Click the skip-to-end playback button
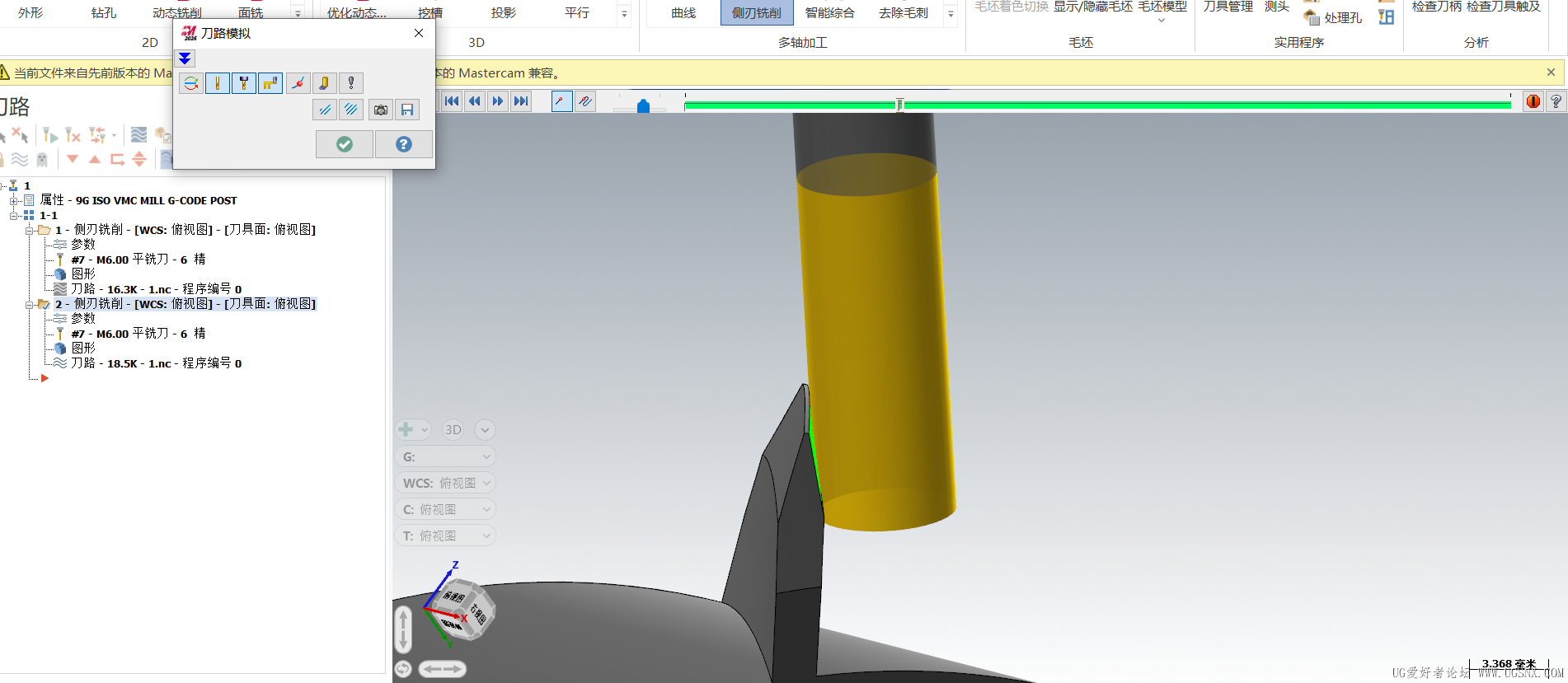The image size is (1568, 683). (521, 101)
